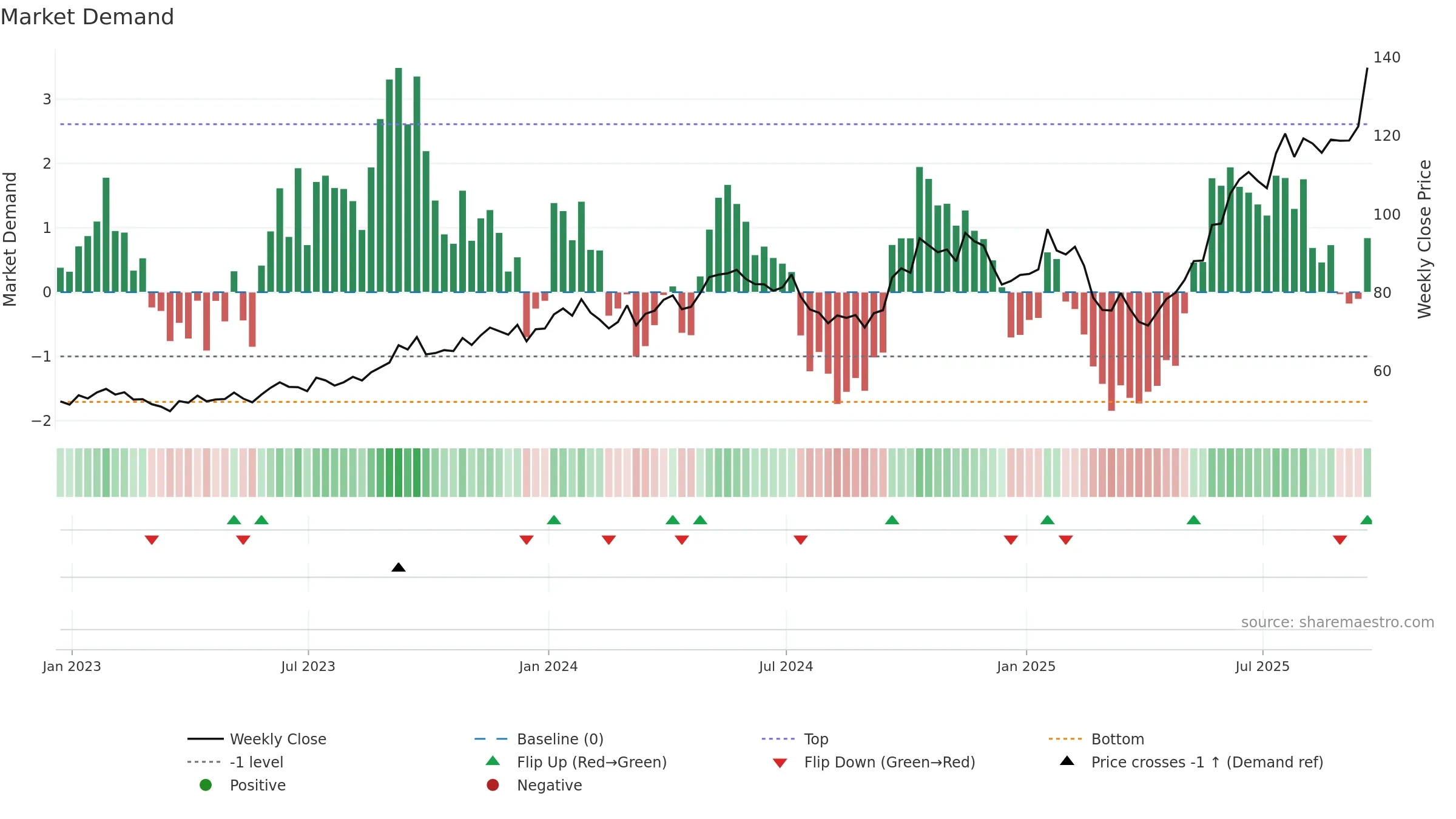
Task: Click the "−2" left demand axis label
Action: [x=41, y=421]
